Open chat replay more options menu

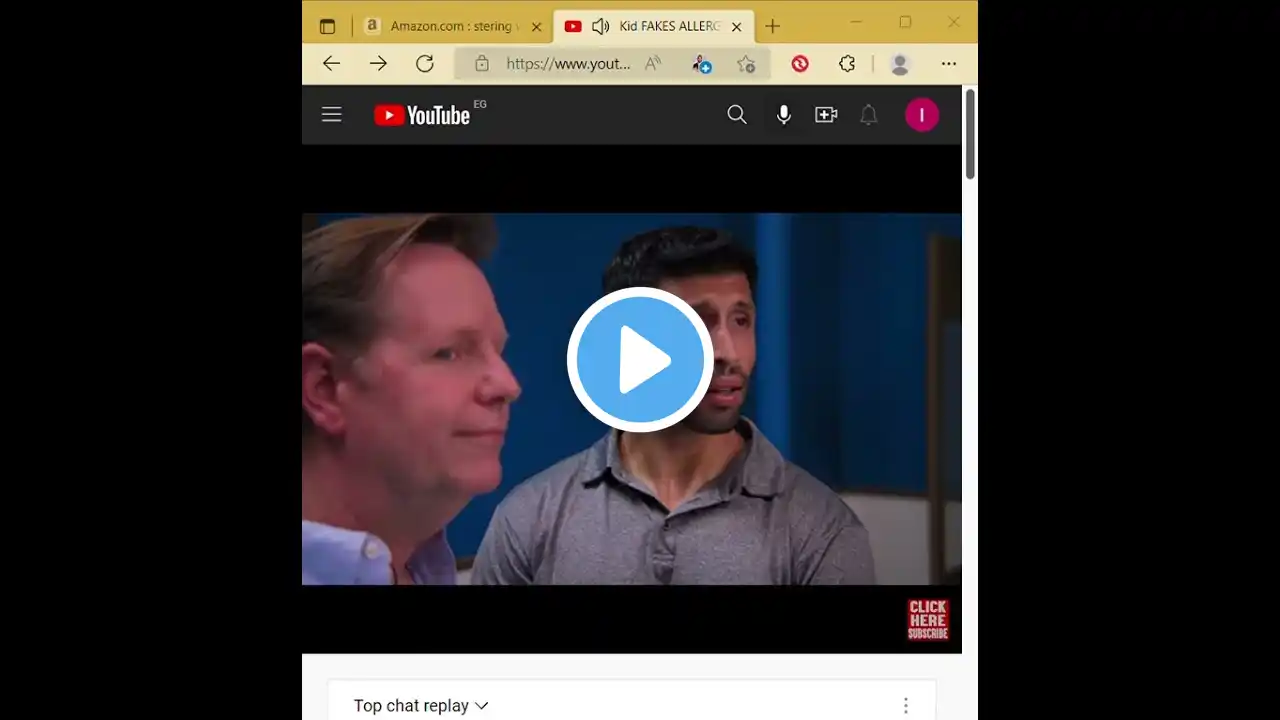[906, 706]
